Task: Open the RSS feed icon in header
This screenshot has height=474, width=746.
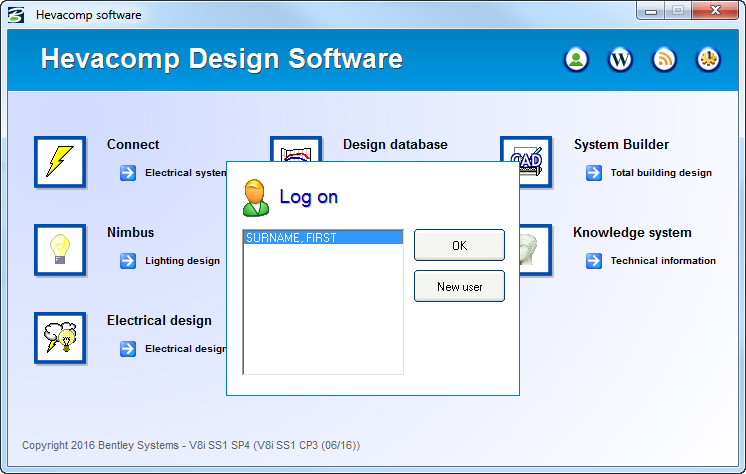Action: click(664, 59)
